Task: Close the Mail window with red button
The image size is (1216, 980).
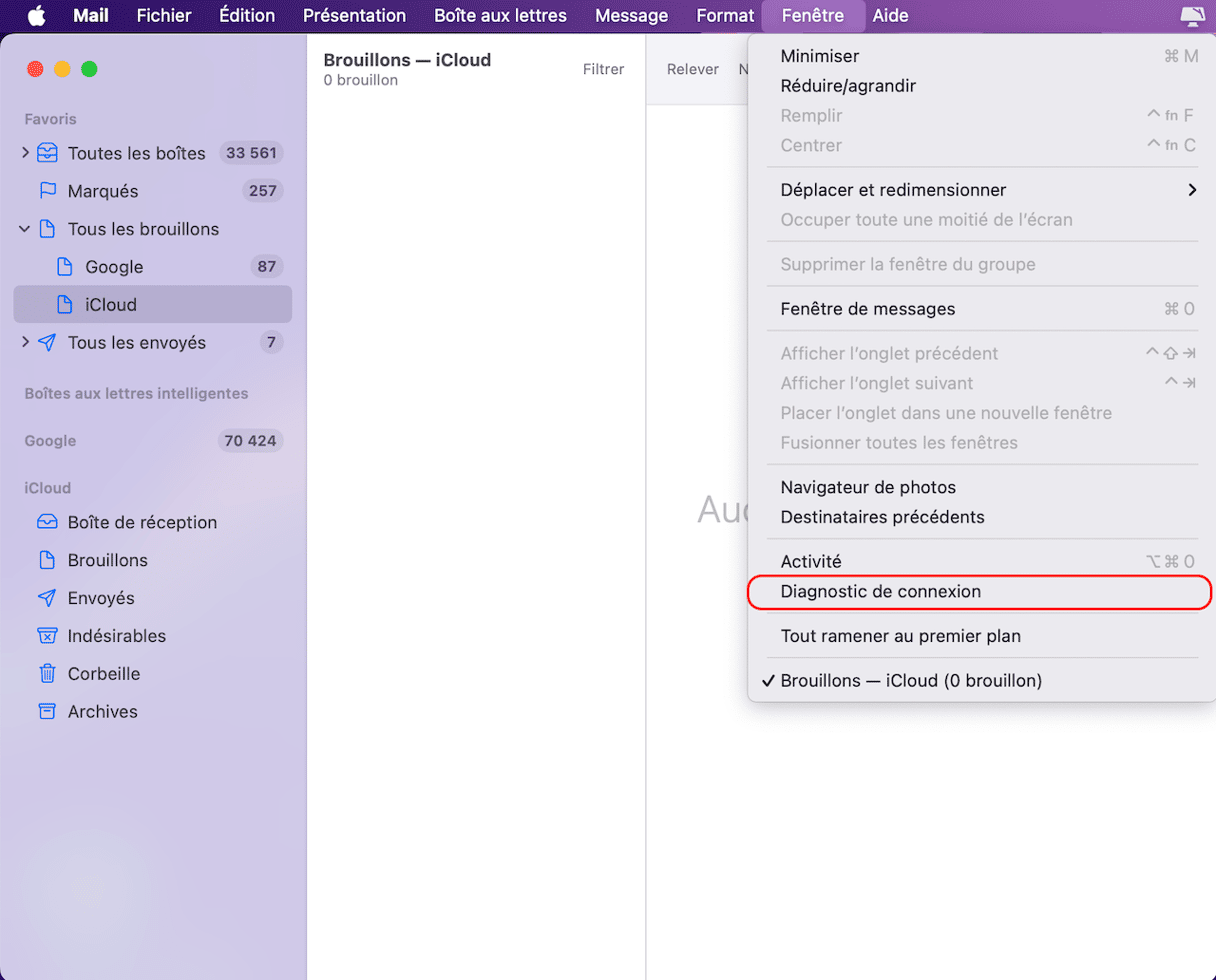Action: [35, 69]
